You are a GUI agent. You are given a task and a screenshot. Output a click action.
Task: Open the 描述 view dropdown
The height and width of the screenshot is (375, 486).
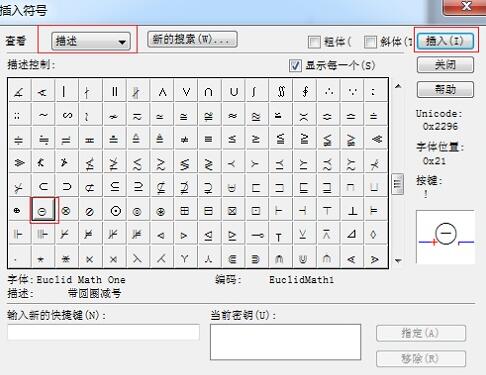pyautogui.click(x=91, y=41)
